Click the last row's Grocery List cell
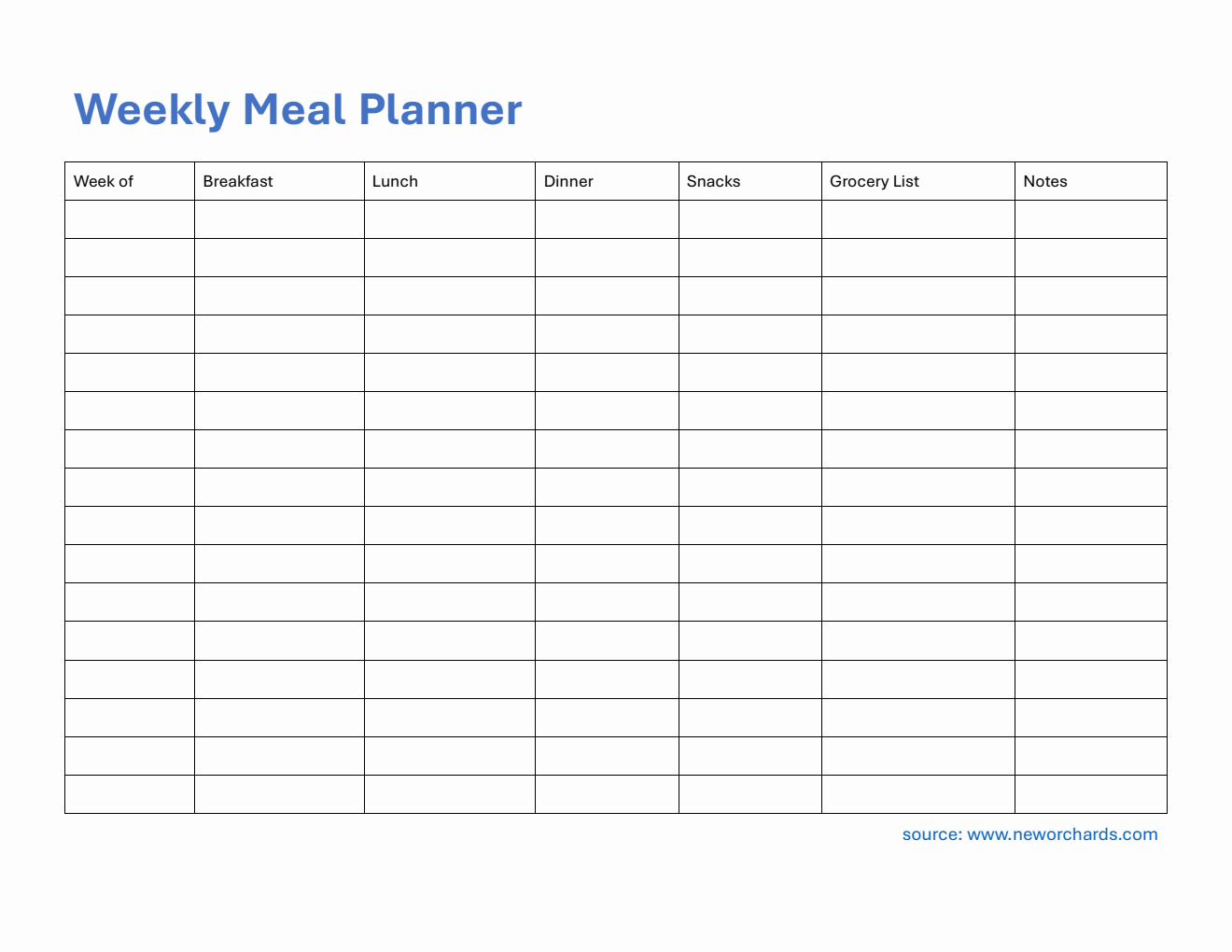Viewport: 1232px width, 952px height. [x=917, y=794]
